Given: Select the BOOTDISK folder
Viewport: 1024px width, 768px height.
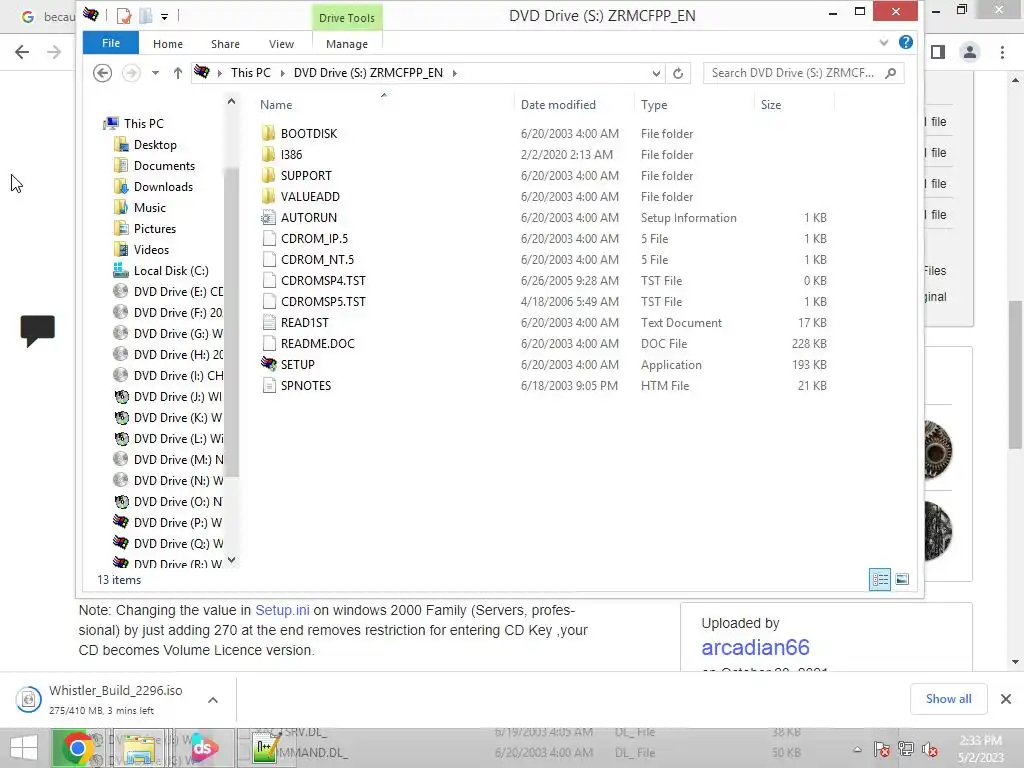Looking at the screenshot, I should [309, 133].
